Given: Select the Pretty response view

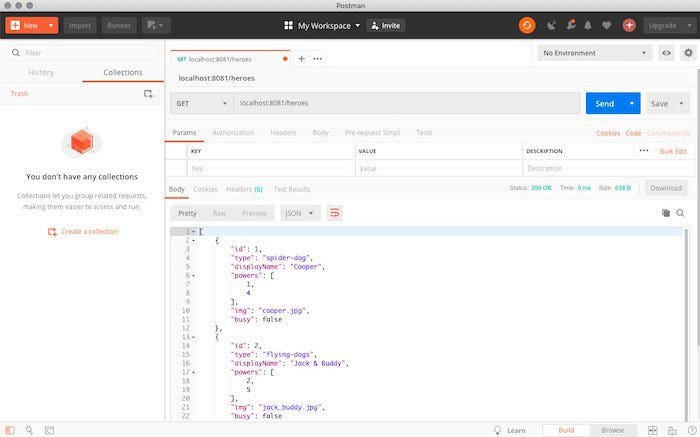Looking at the screenshot, I should 187,213.
